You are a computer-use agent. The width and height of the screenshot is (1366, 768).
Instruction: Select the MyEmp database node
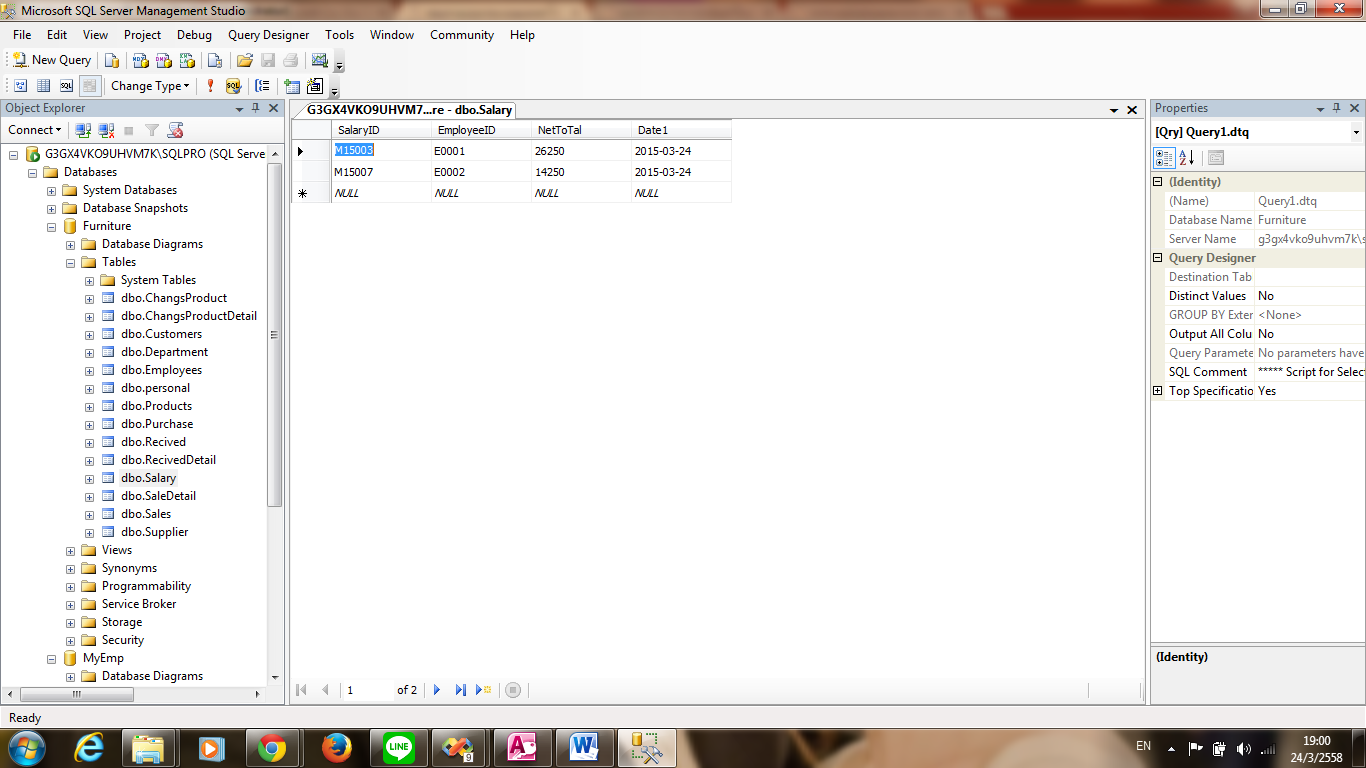tap(103, 658)
